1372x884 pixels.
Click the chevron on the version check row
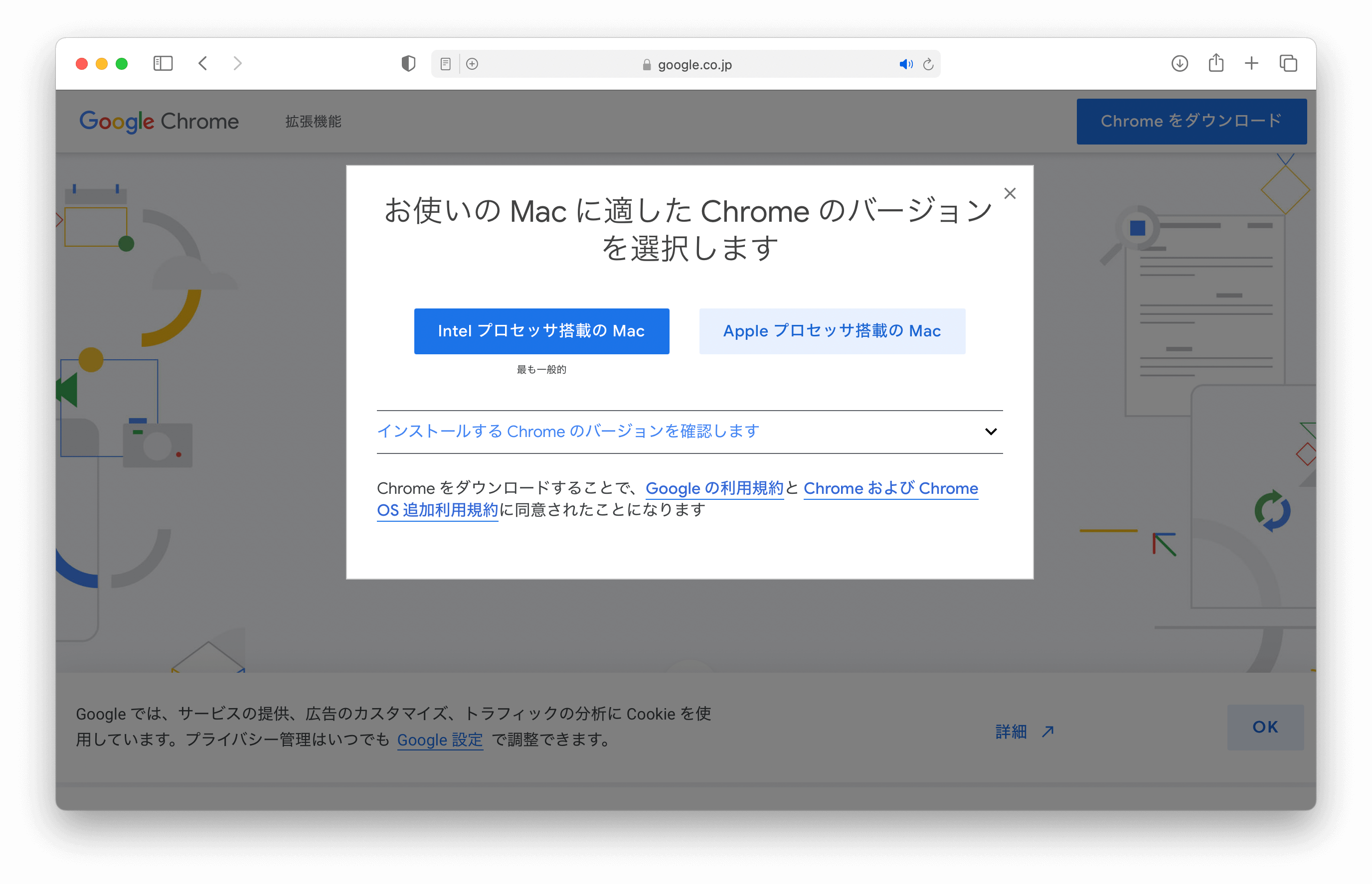(x=991, y=432)
